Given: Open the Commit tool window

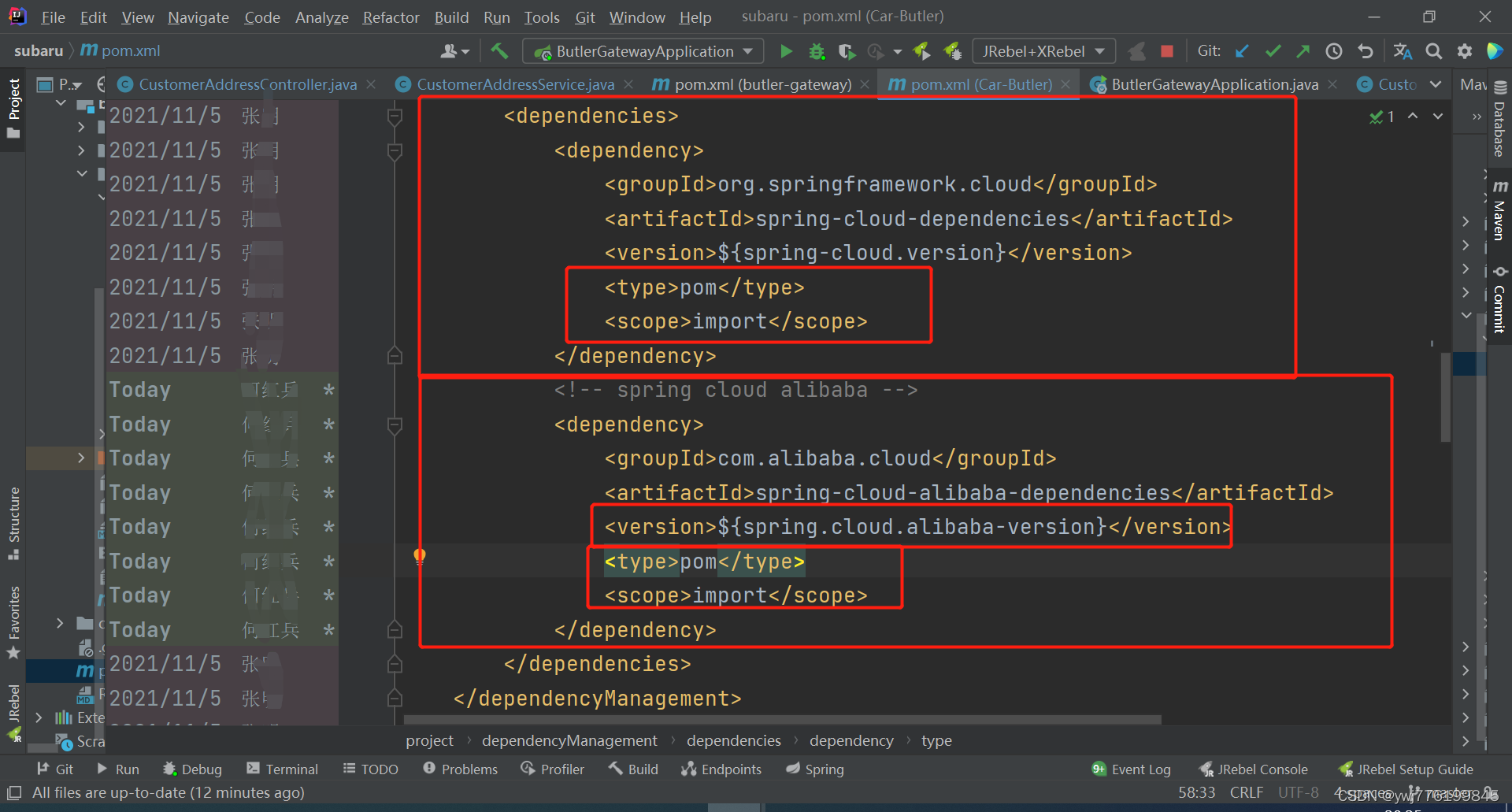Looking at the screenshot, I should (1499, 299).
